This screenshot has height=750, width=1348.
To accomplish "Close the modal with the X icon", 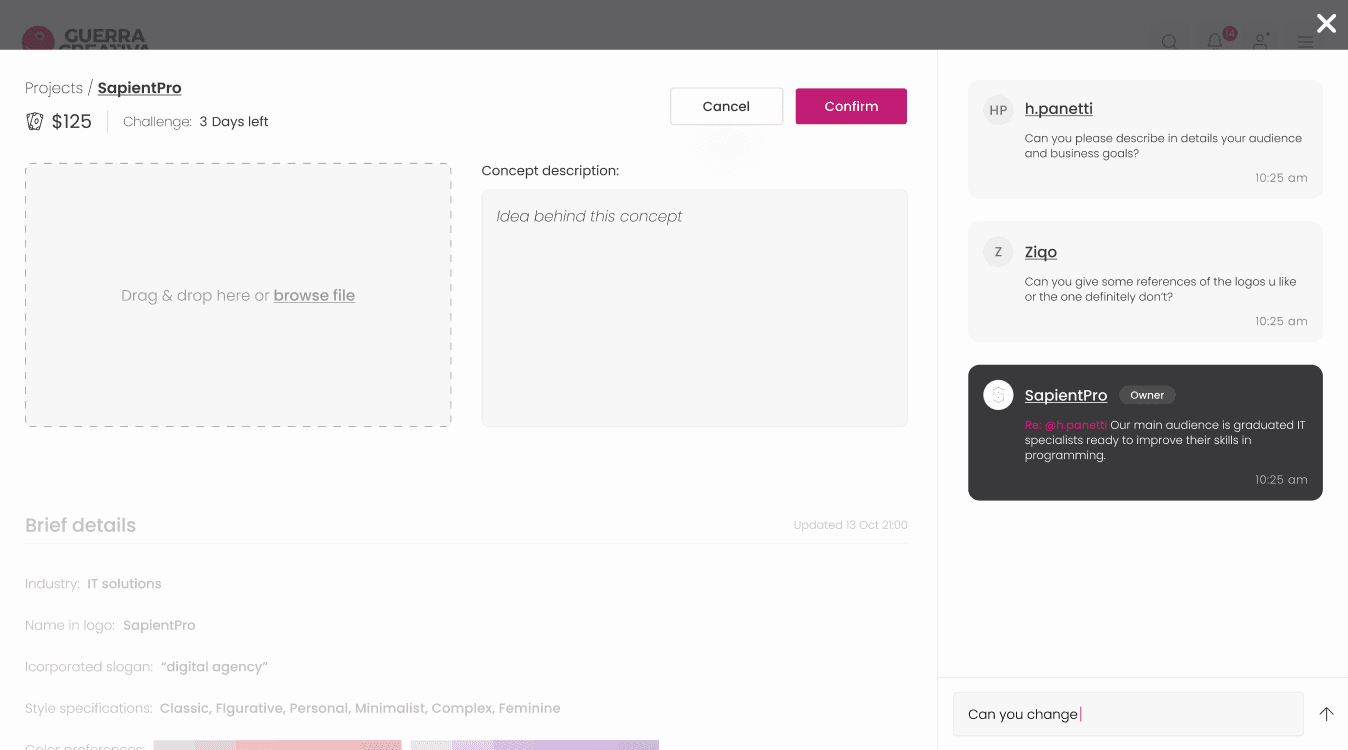I will click(1326, 23).
